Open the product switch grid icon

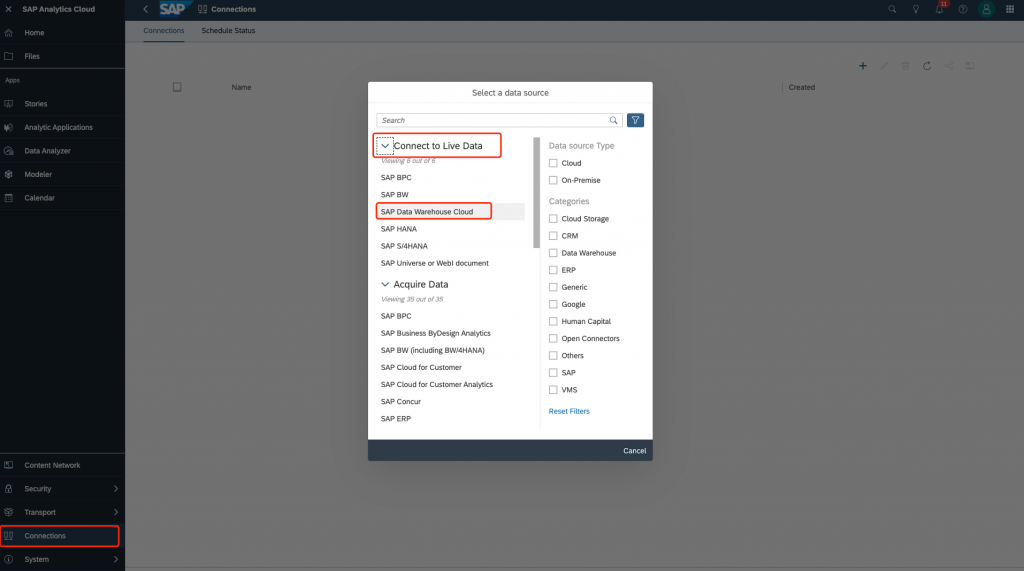point(1010,9)
